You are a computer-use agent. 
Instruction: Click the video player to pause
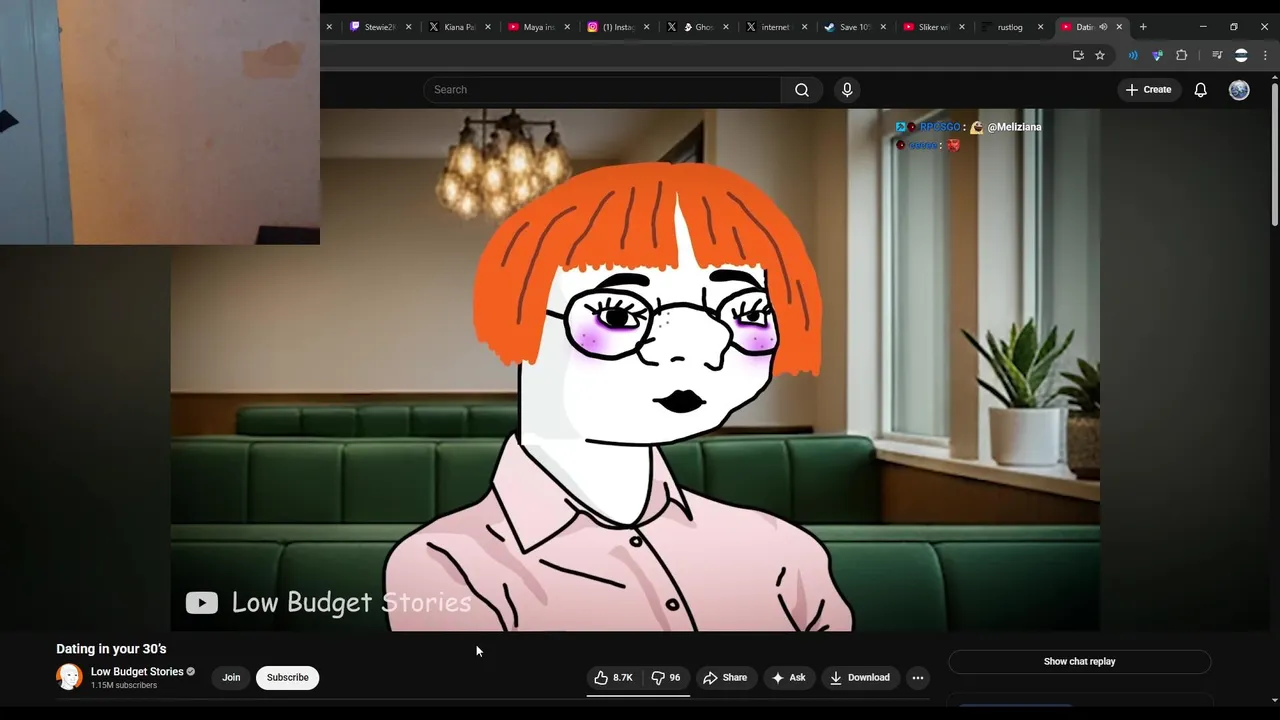point(635,370)
